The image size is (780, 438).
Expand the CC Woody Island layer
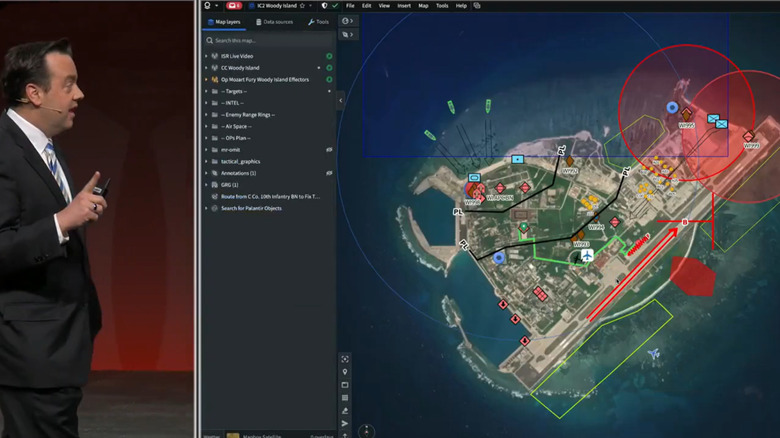[206, 68]
